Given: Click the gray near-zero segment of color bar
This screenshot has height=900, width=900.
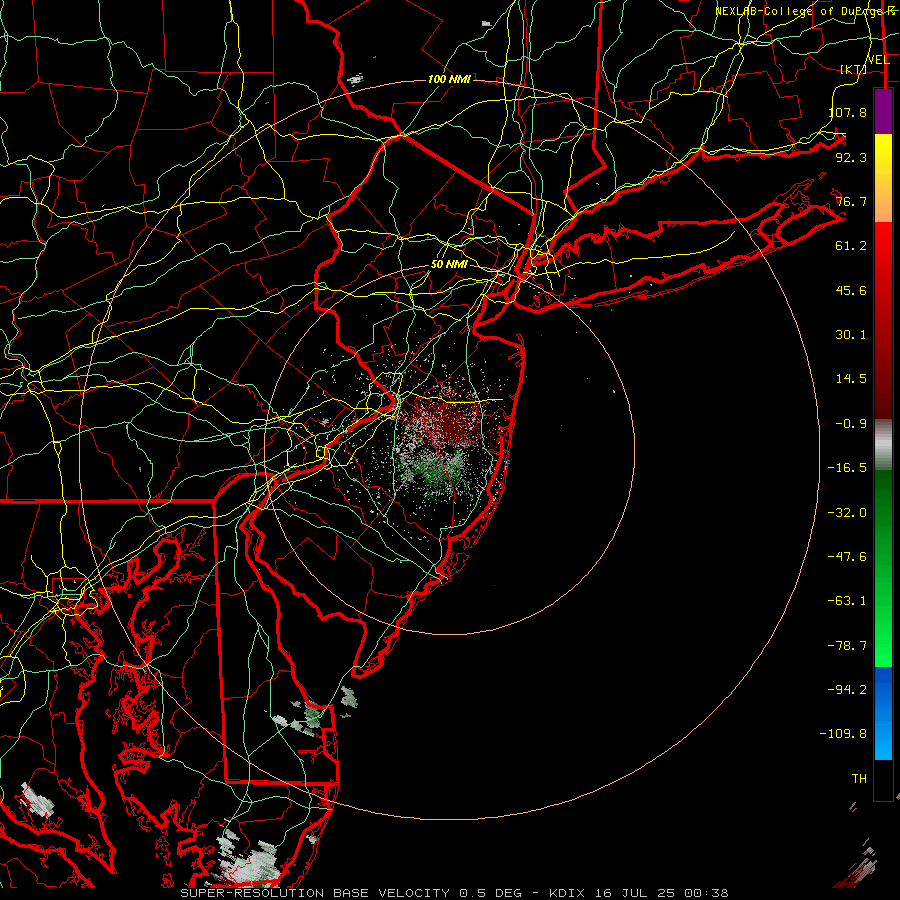Looking at the screenshot, I should (883, 445).
